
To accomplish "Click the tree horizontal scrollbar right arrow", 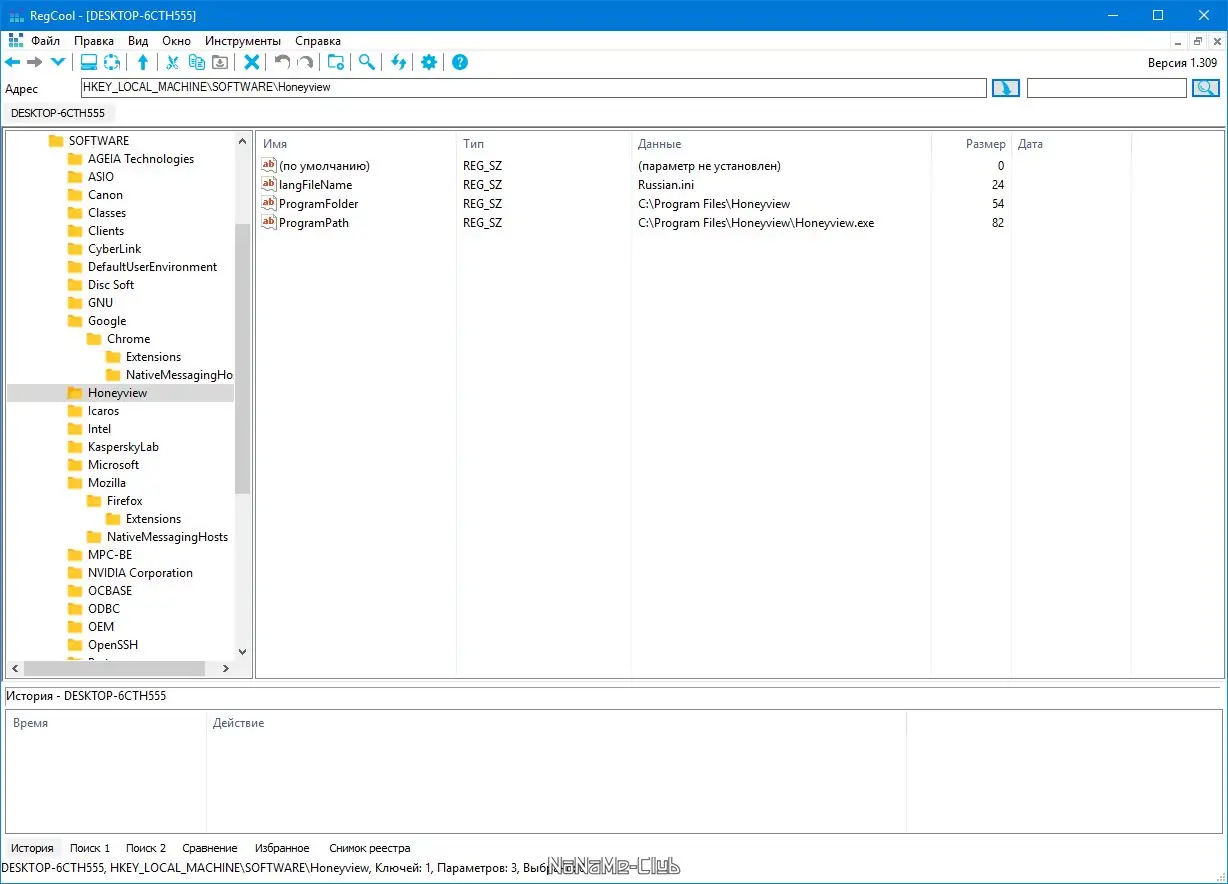I will [x=226, y=668].
